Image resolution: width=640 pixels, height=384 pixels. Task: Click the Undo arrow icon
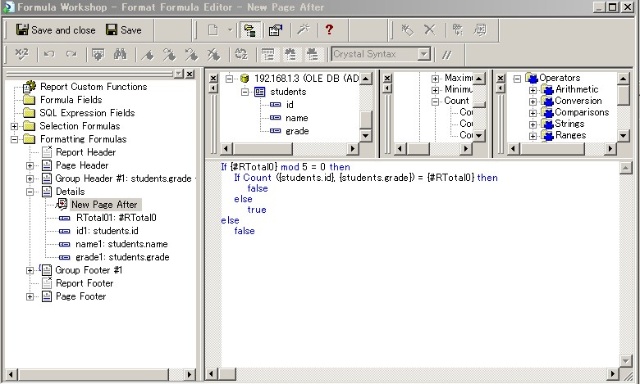click(x=49, y=54)
